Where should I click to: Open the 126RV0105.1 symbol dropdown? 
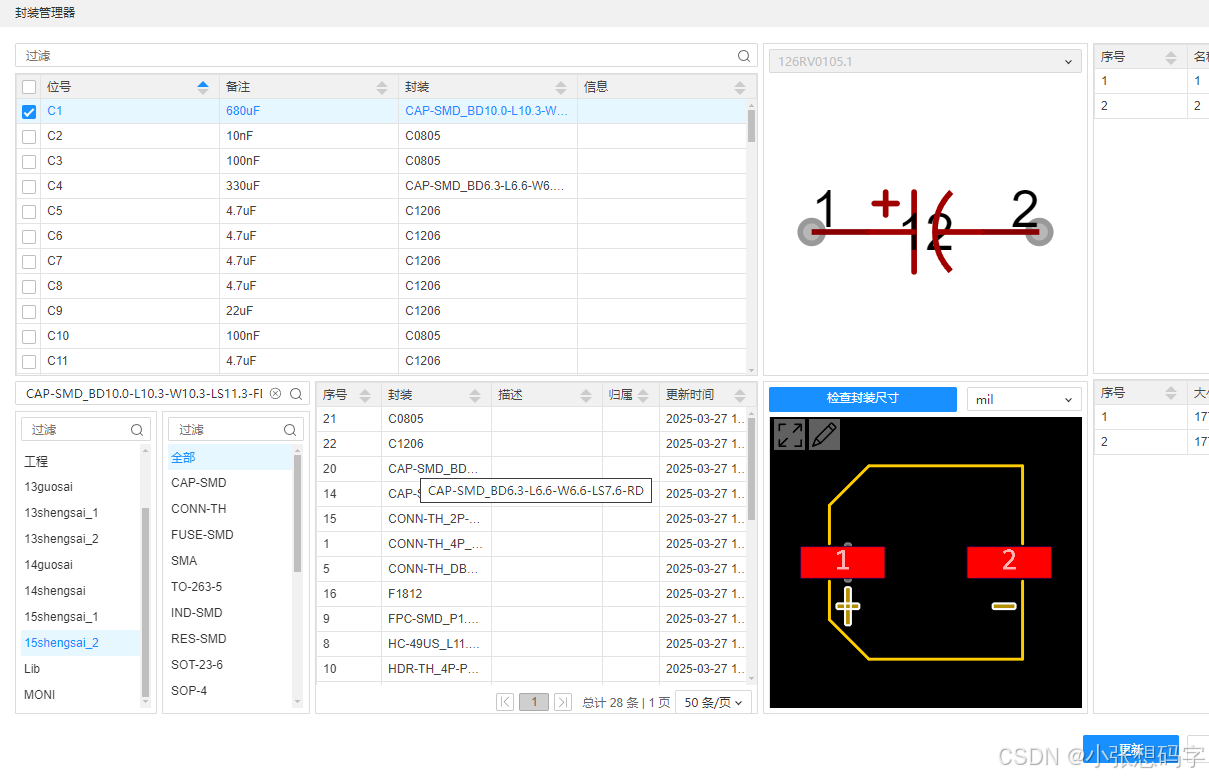click(925, 61)
